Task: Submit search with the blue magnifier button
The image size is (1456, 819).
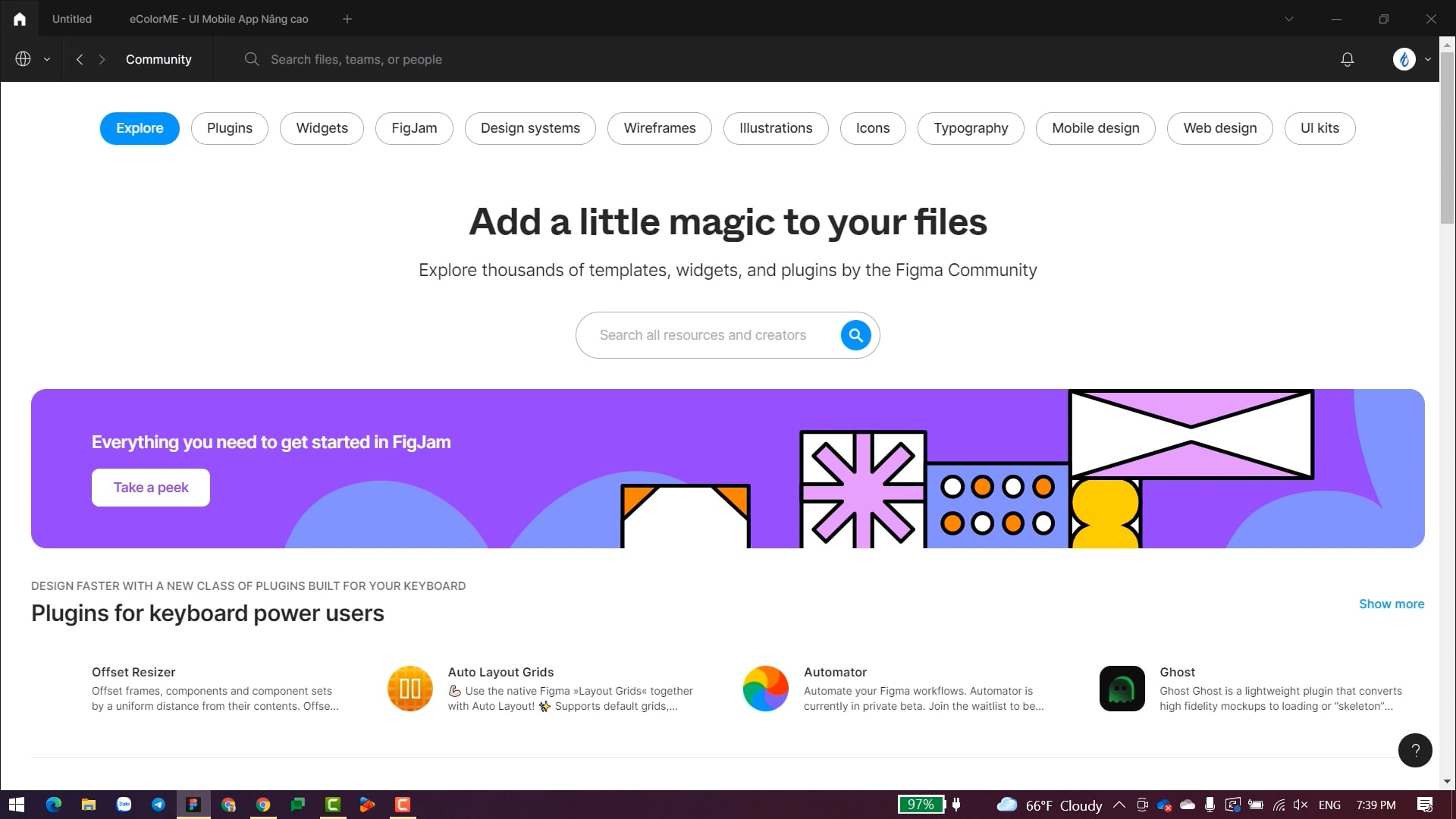Action: tap(855, 335)
